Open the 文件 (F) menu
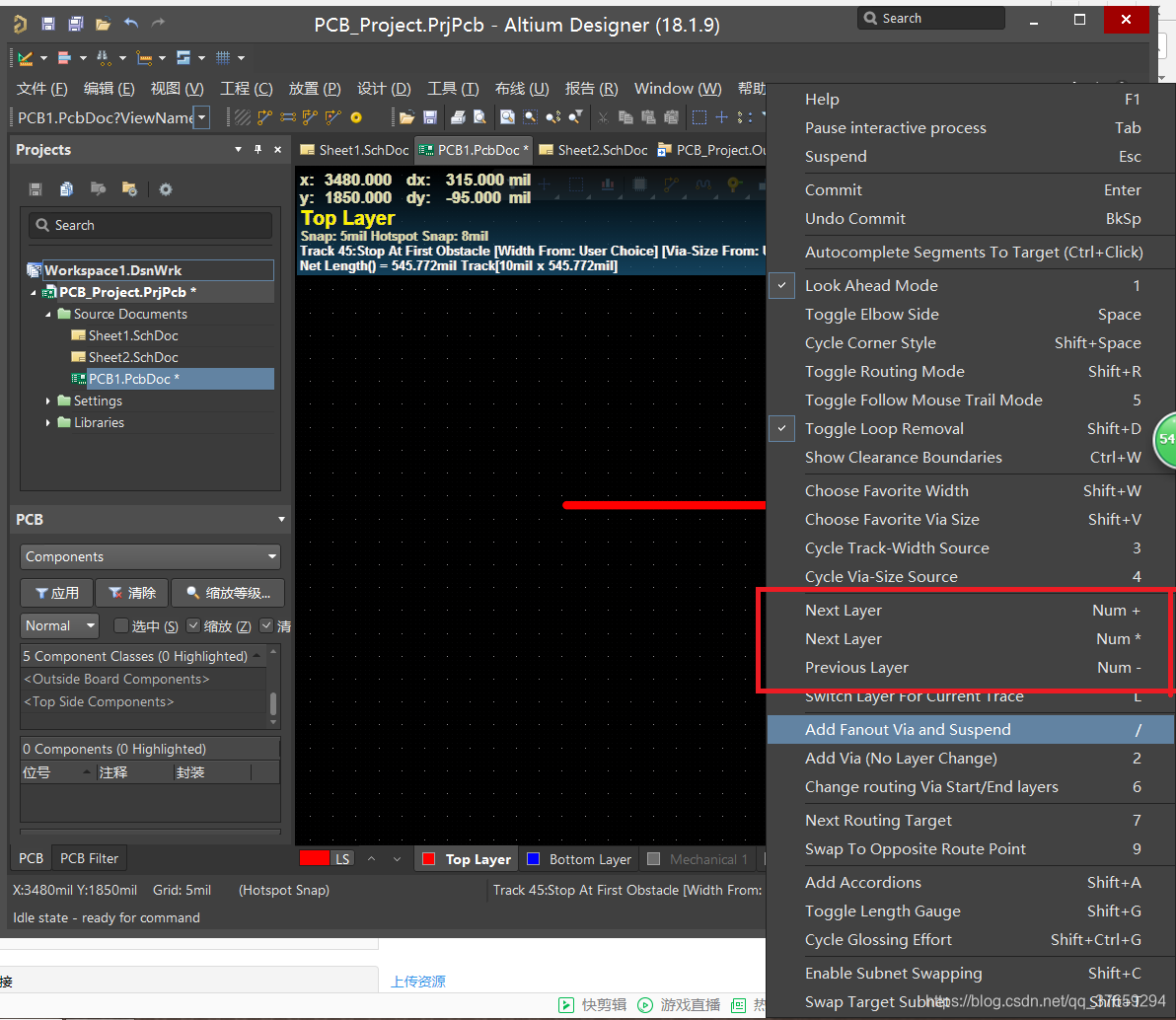Viewport: 1176px width, 1020px height. coord(42,89)
